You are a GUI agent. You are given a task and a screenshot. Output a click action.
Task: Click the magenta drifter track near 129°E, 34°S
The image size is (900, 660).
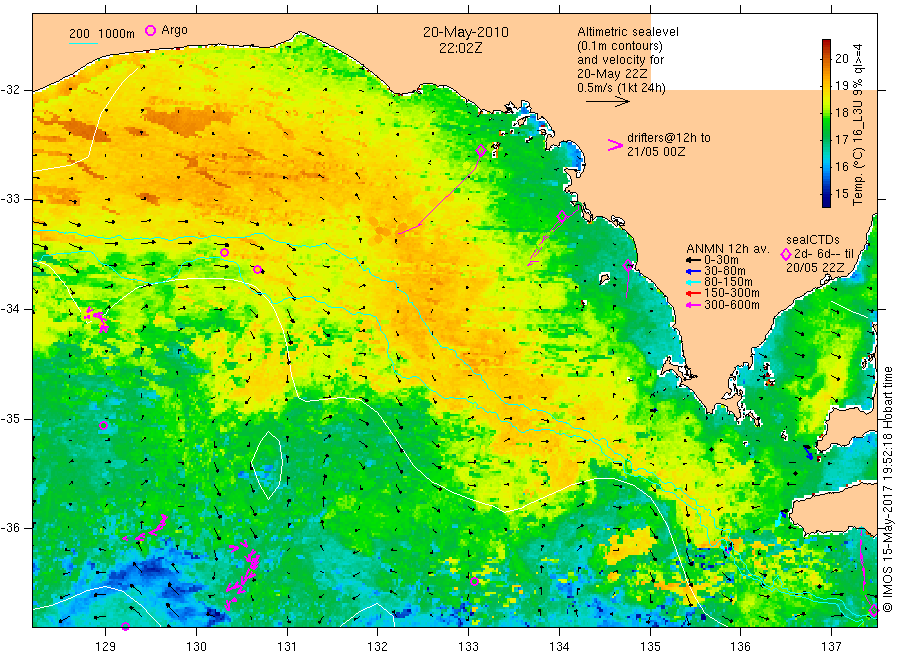click(97, 320)
